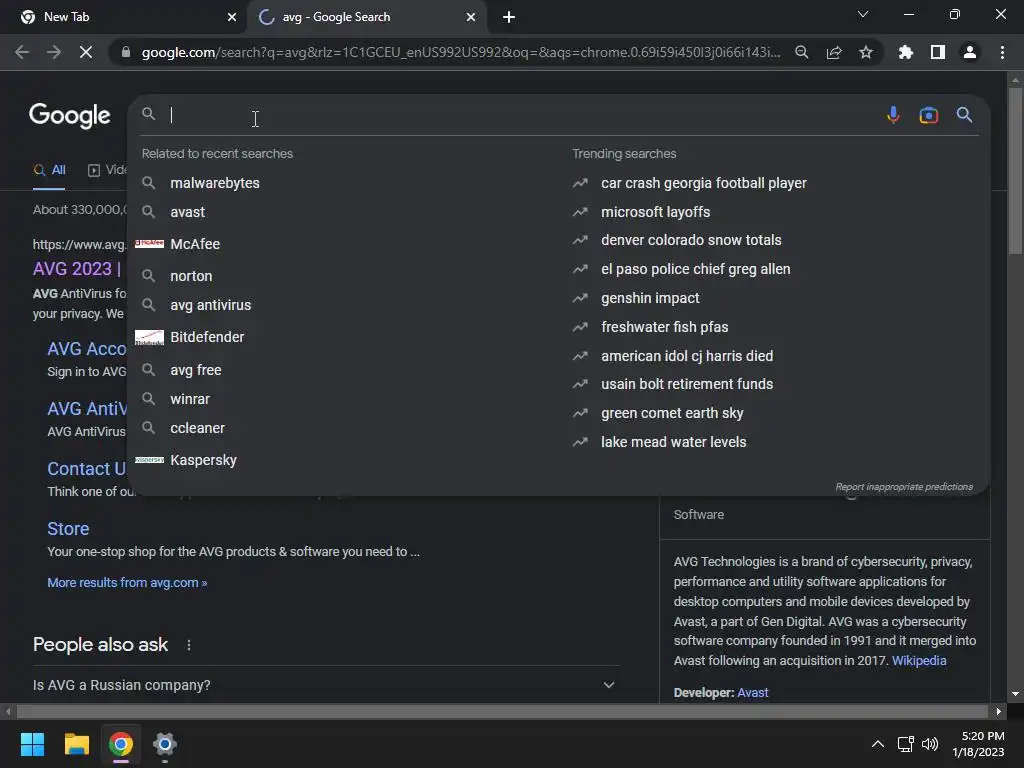Image resolution: width=1024 pixels, height=768 pixels.
Task: Open the volume control in tray
Action: point(929,744)
